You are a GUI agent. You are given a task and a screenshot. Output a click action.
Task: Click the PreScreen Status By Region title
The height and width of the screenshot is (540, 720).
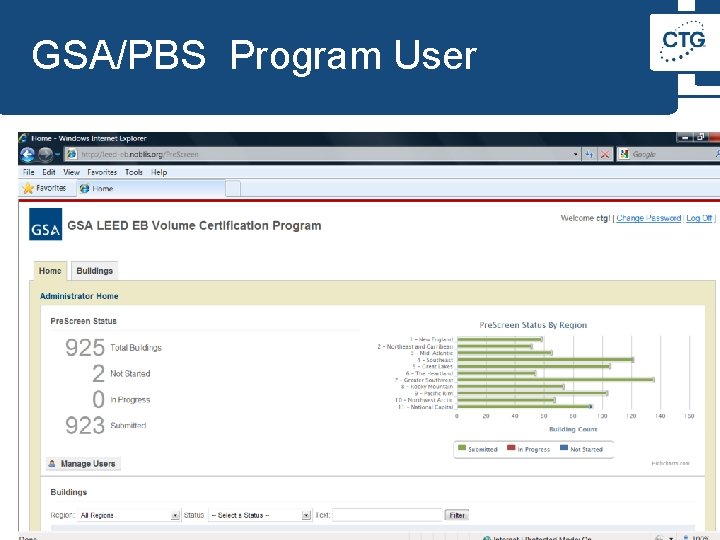(x=533, y=325)
